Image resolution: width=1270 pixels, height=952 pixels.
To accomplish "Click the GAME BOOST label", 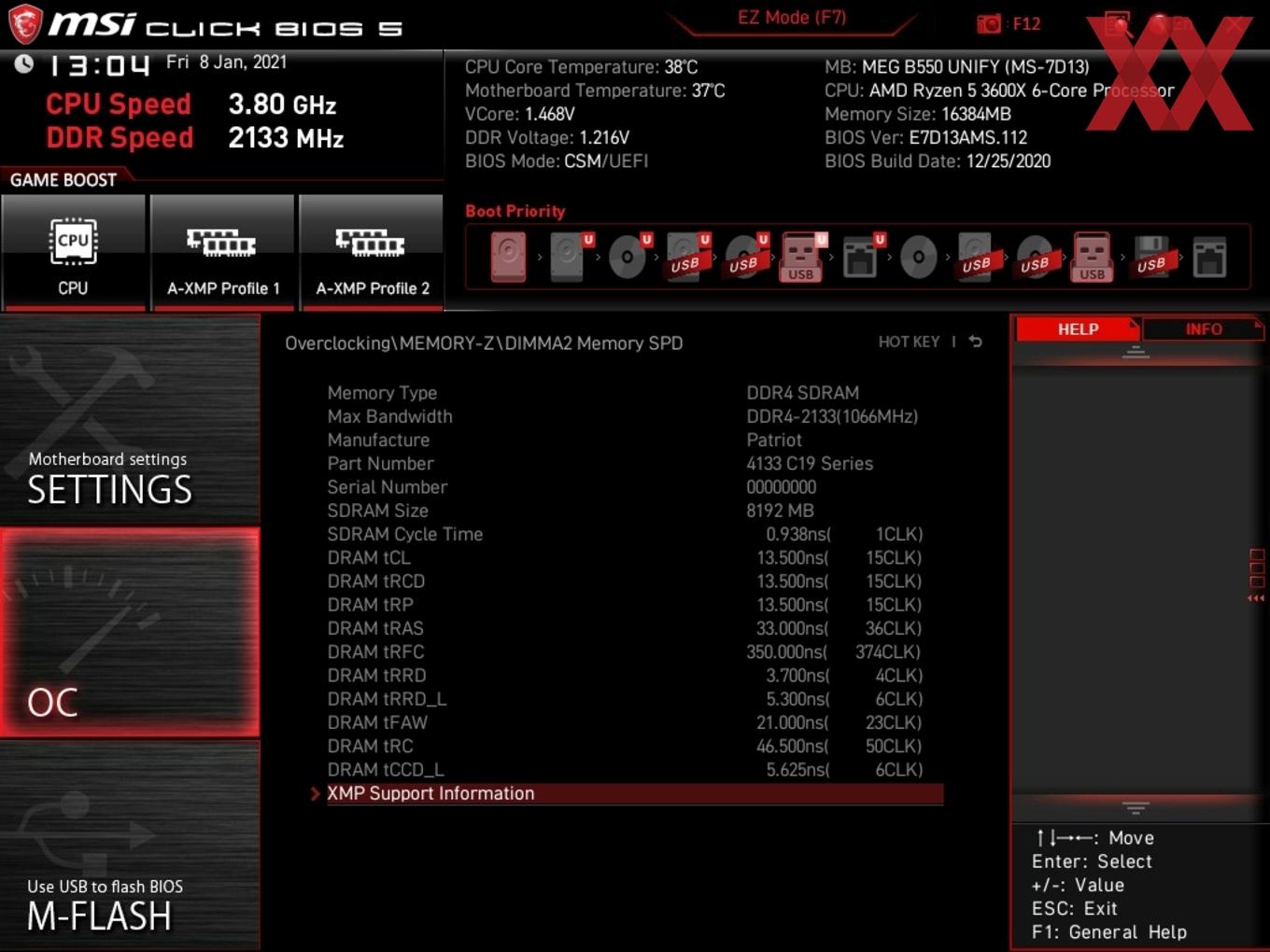I will click(x=63, y=180).
